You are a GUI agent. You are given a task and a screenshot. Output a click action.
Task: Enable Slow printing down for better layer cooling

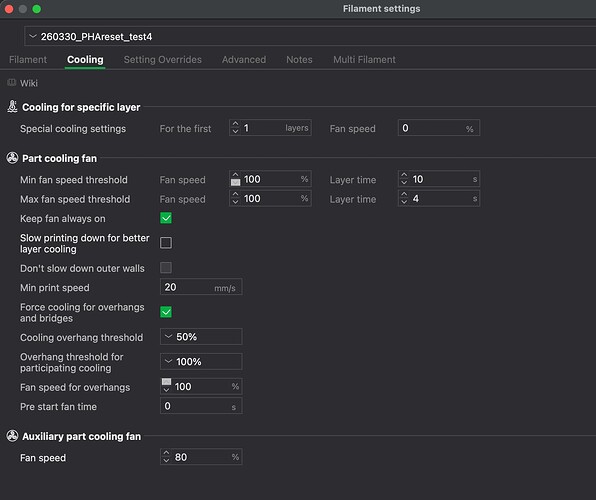[x=166, y=243]
